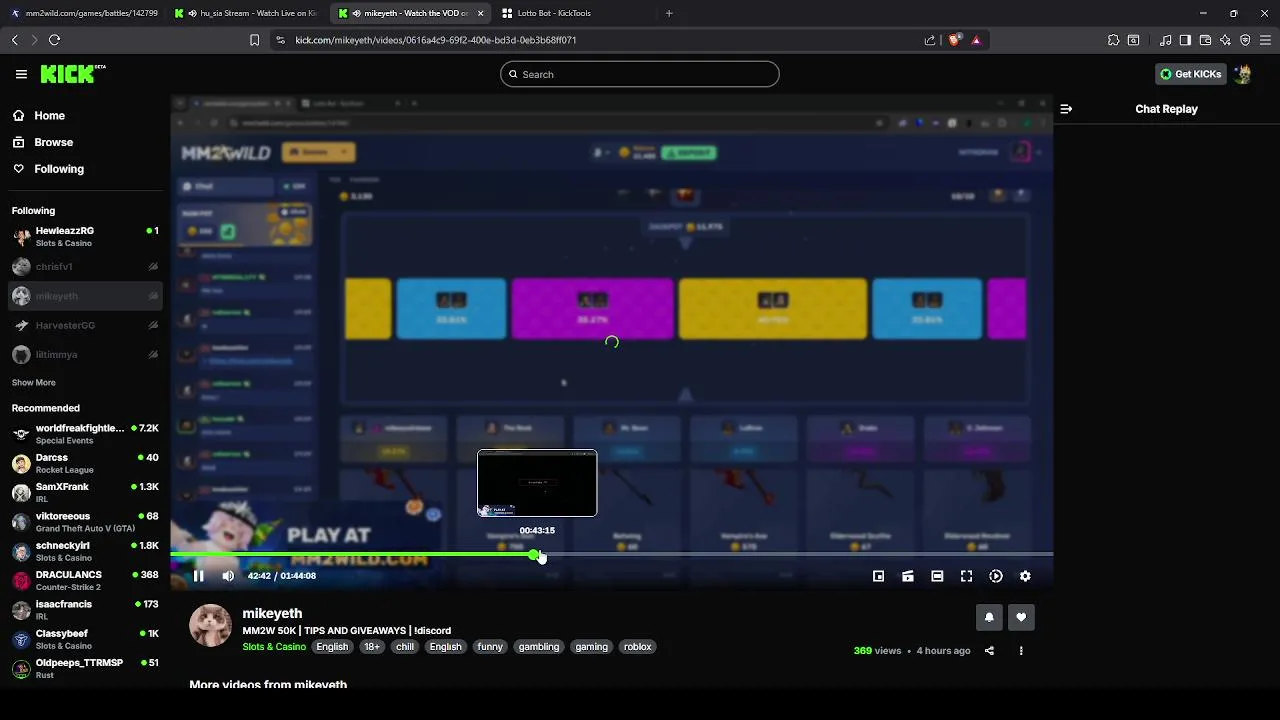Open liltimmya channel
Viewport: 1280px width, 720px height.
tap(85, 355)
